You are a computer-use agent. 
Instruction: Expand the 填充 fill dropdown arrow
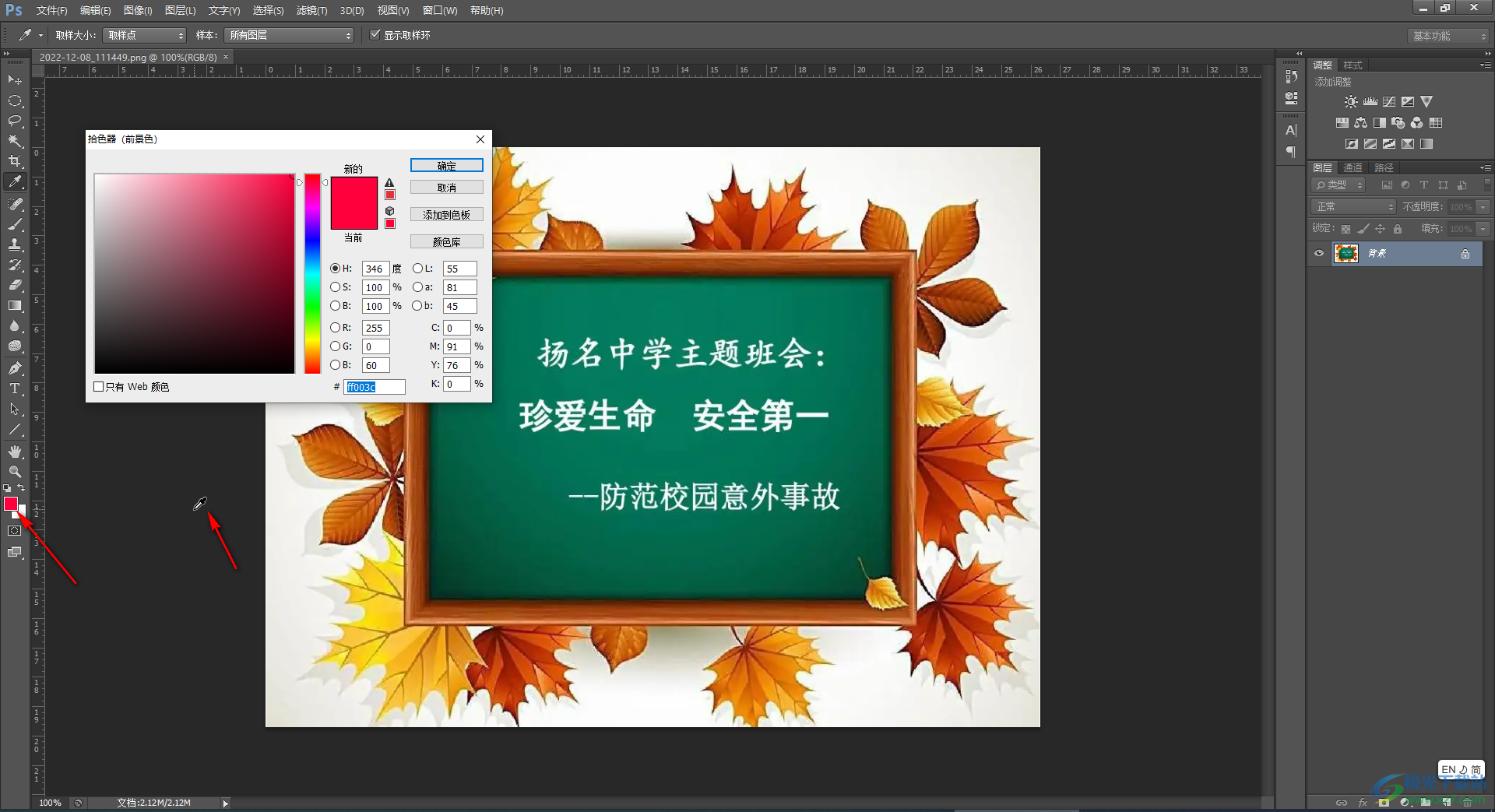click(x=1483, y=229)
